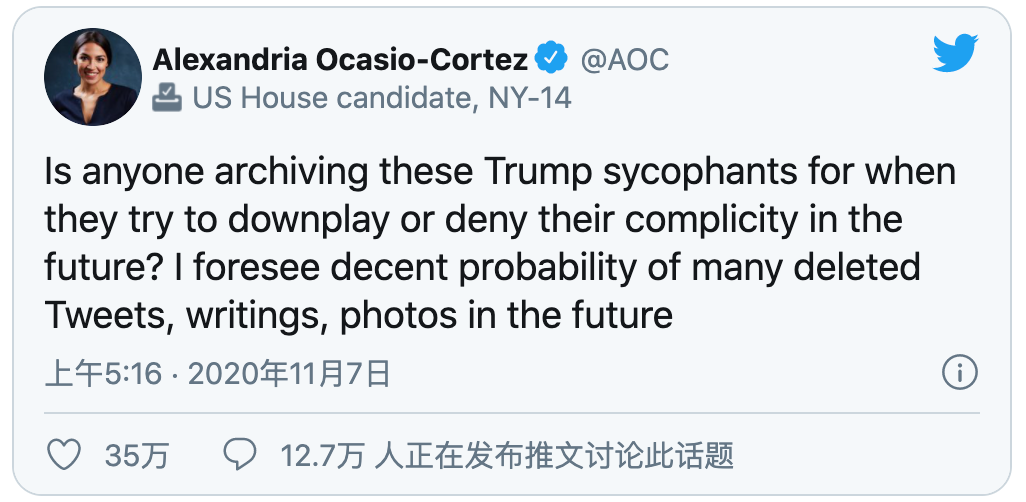The width and height of the screenshot is (1026, 502).
Task: Open Twitter via the blue bird logo
Action: coord(955,53)
